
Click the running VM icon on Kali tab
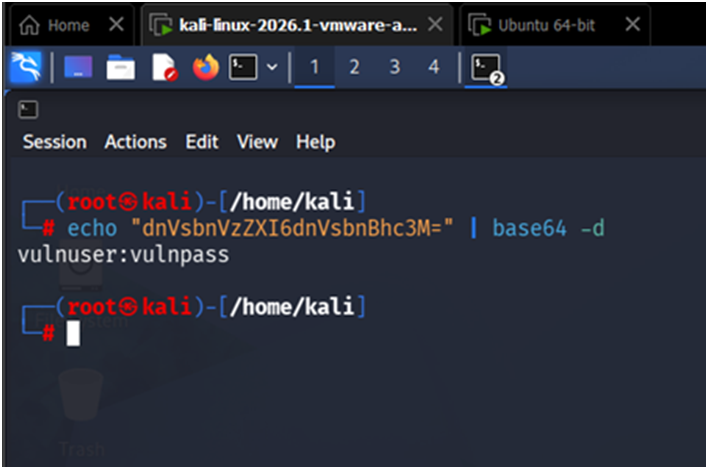point(161,25)
